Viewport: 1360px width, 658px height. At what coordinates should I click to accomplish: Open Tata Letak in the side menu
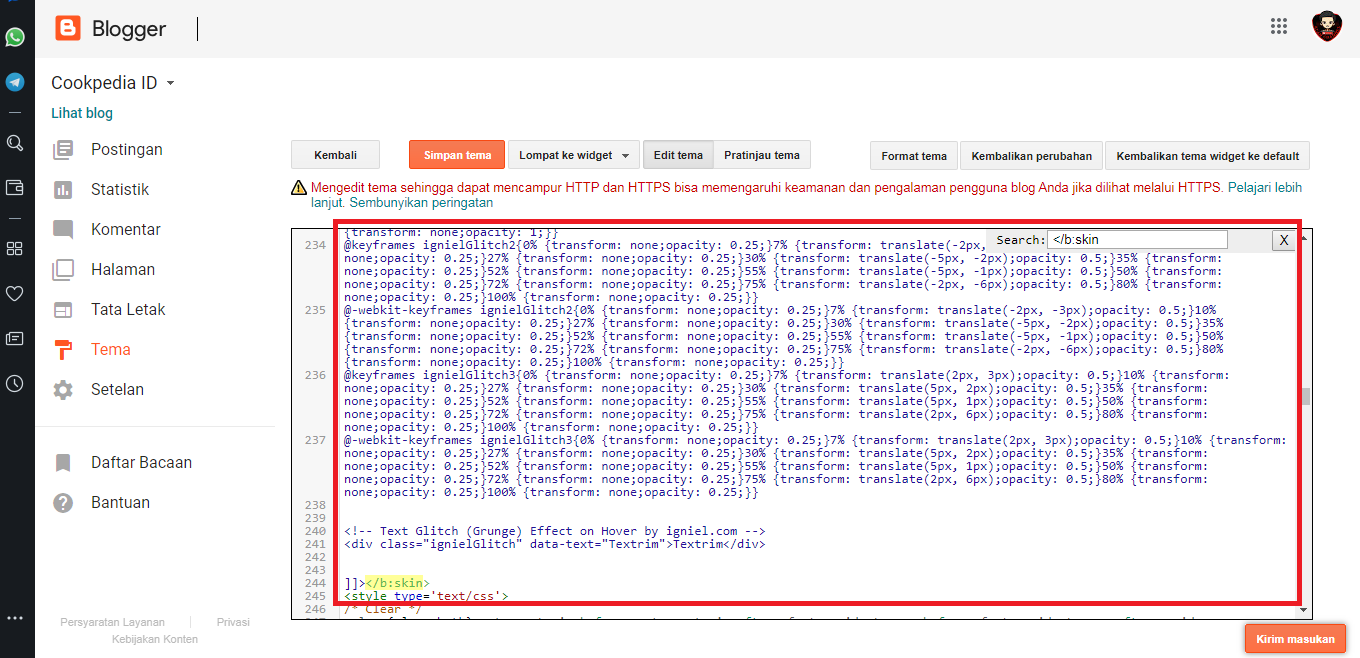click(x=128, y=309)
